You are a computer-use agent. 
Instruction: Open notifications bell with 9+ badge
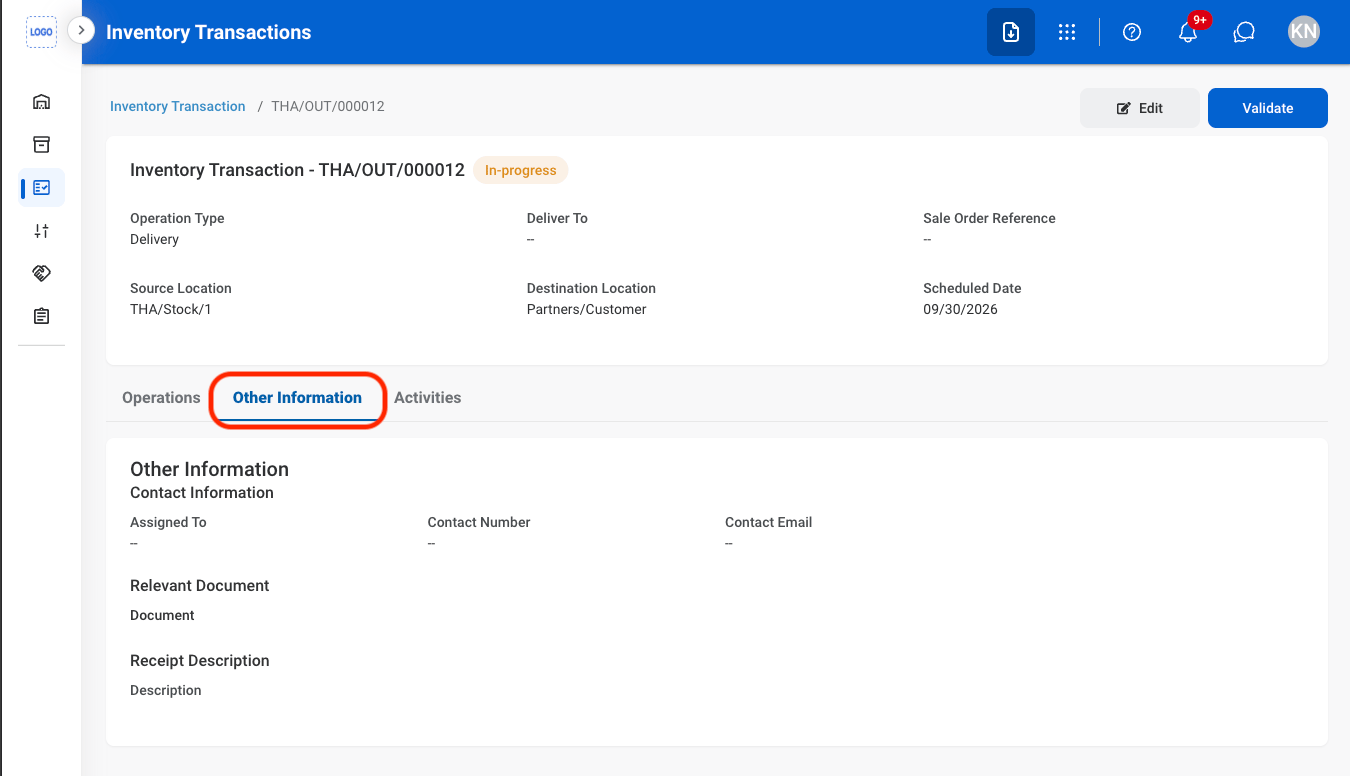point(1188,32)
